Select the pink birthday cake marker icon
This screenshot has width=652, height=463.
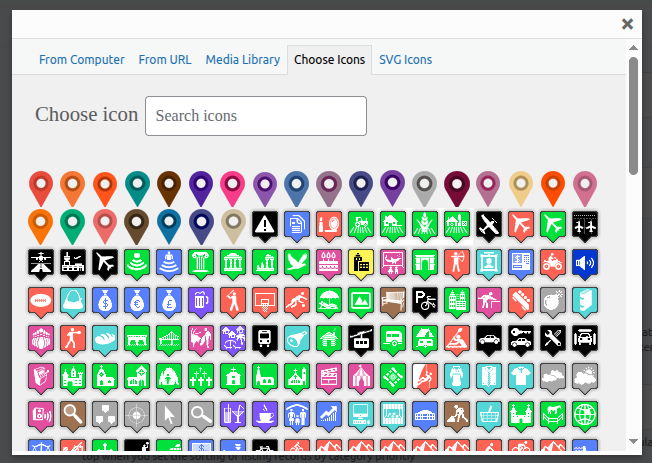[x=328, y=265]
